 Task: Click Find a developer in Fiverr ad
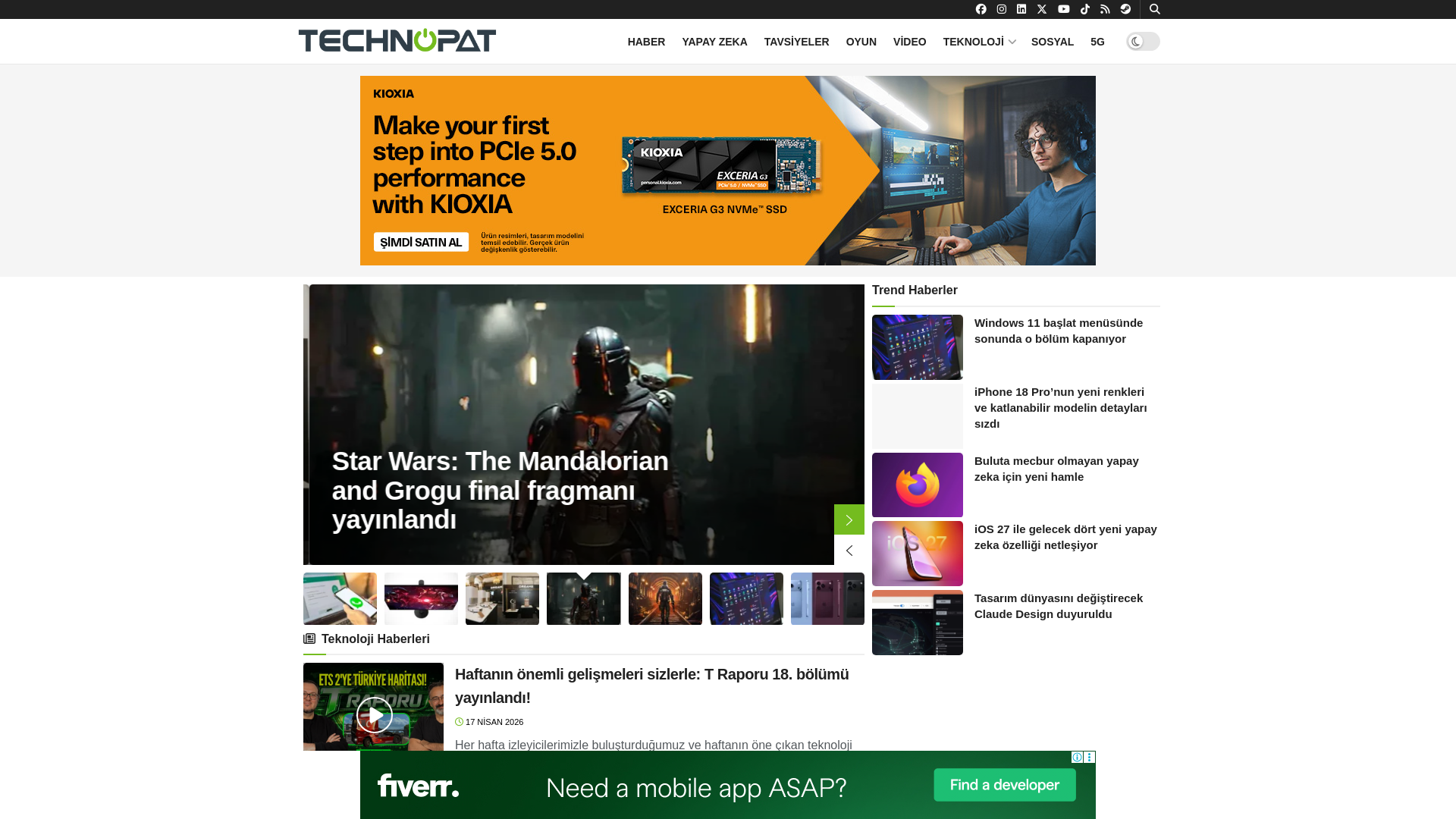(1005, 785)
